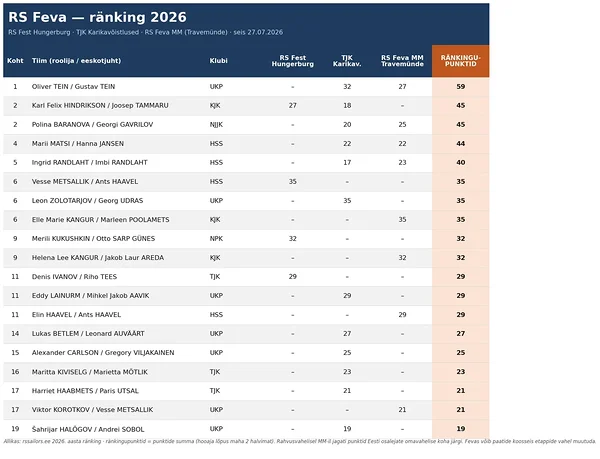Click ranking points 59 in the first row

pos(461,87)
